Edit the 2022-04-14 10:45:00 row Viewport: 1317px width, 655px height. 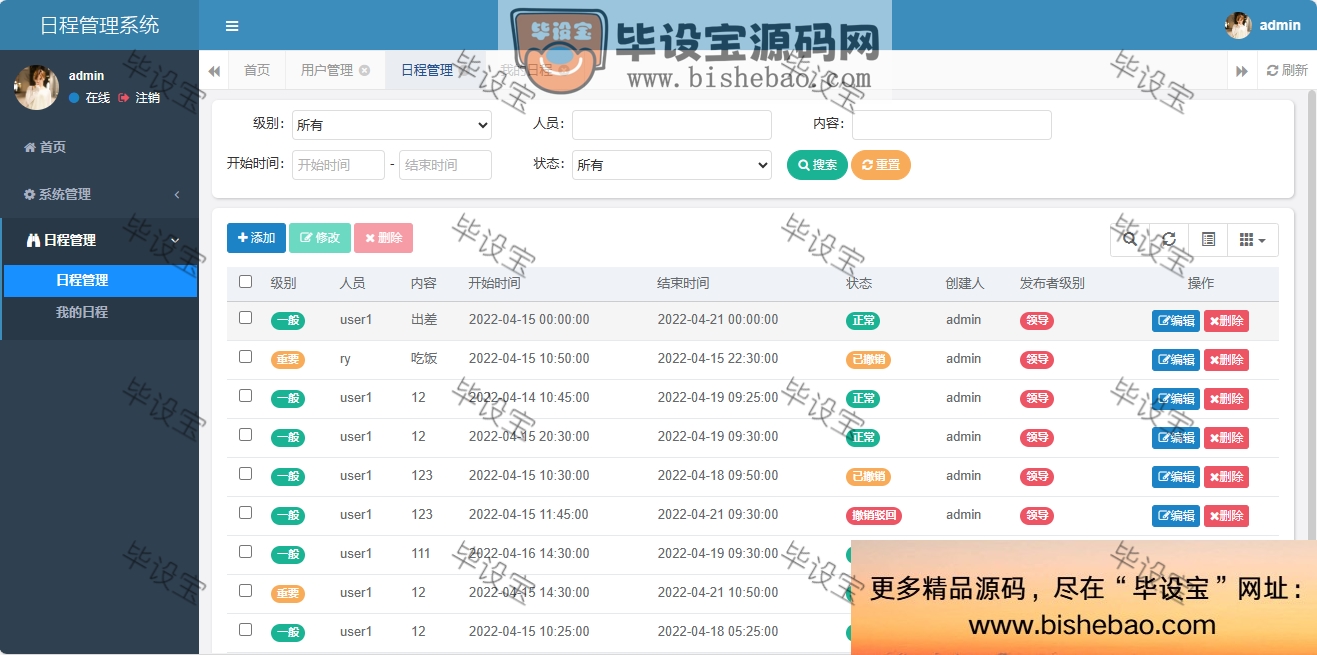coord(1176,399)
